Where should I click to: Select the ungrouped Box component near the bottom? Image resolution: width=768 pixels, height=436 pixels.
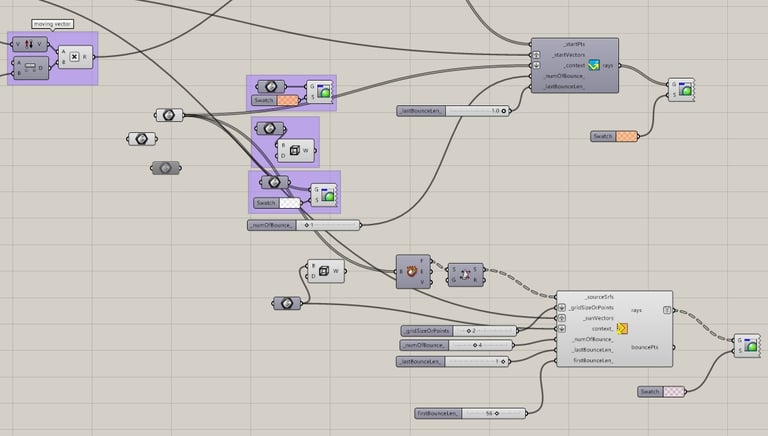coord(326,271)
